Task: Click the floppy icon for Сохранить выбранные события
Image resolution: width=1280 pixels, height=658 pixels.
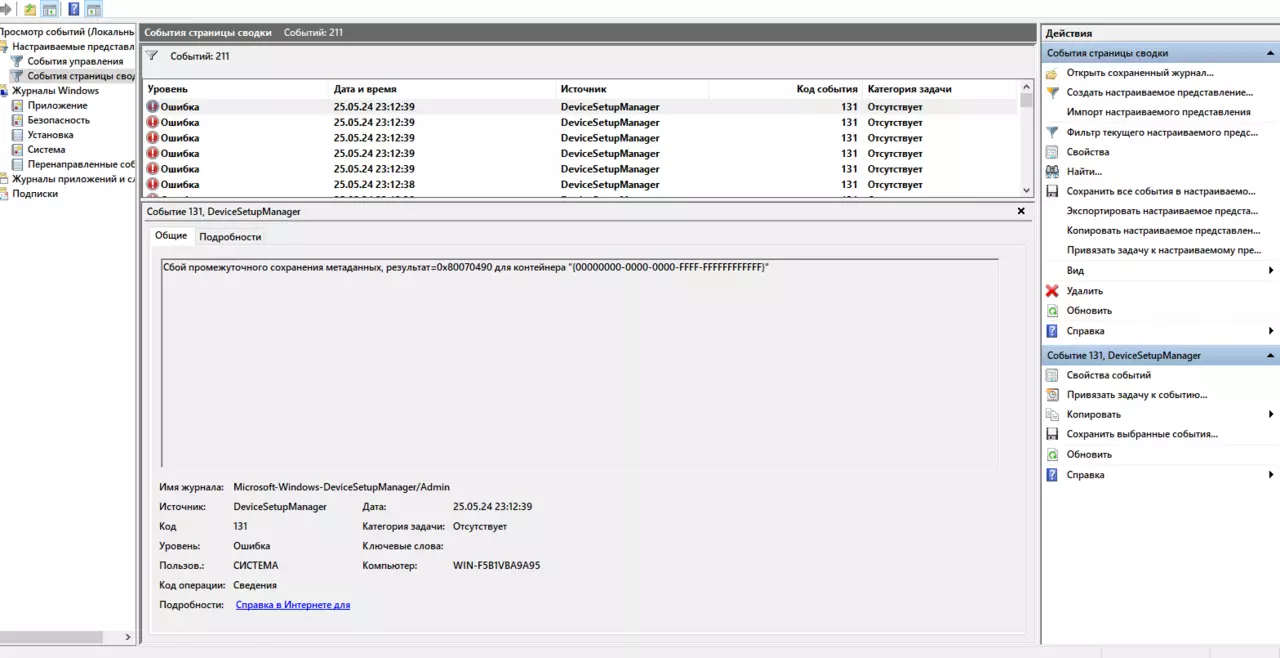Action: click(x=1052, y=434)
